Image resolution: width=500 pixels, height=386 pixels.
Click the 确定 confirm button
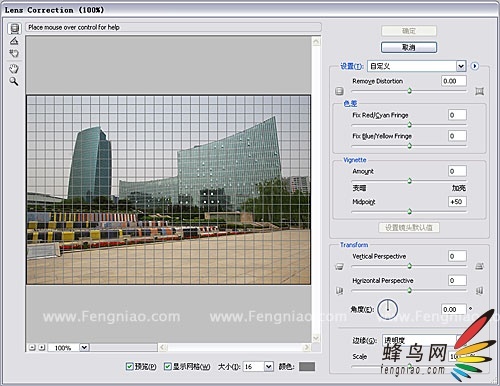(409, 31)
